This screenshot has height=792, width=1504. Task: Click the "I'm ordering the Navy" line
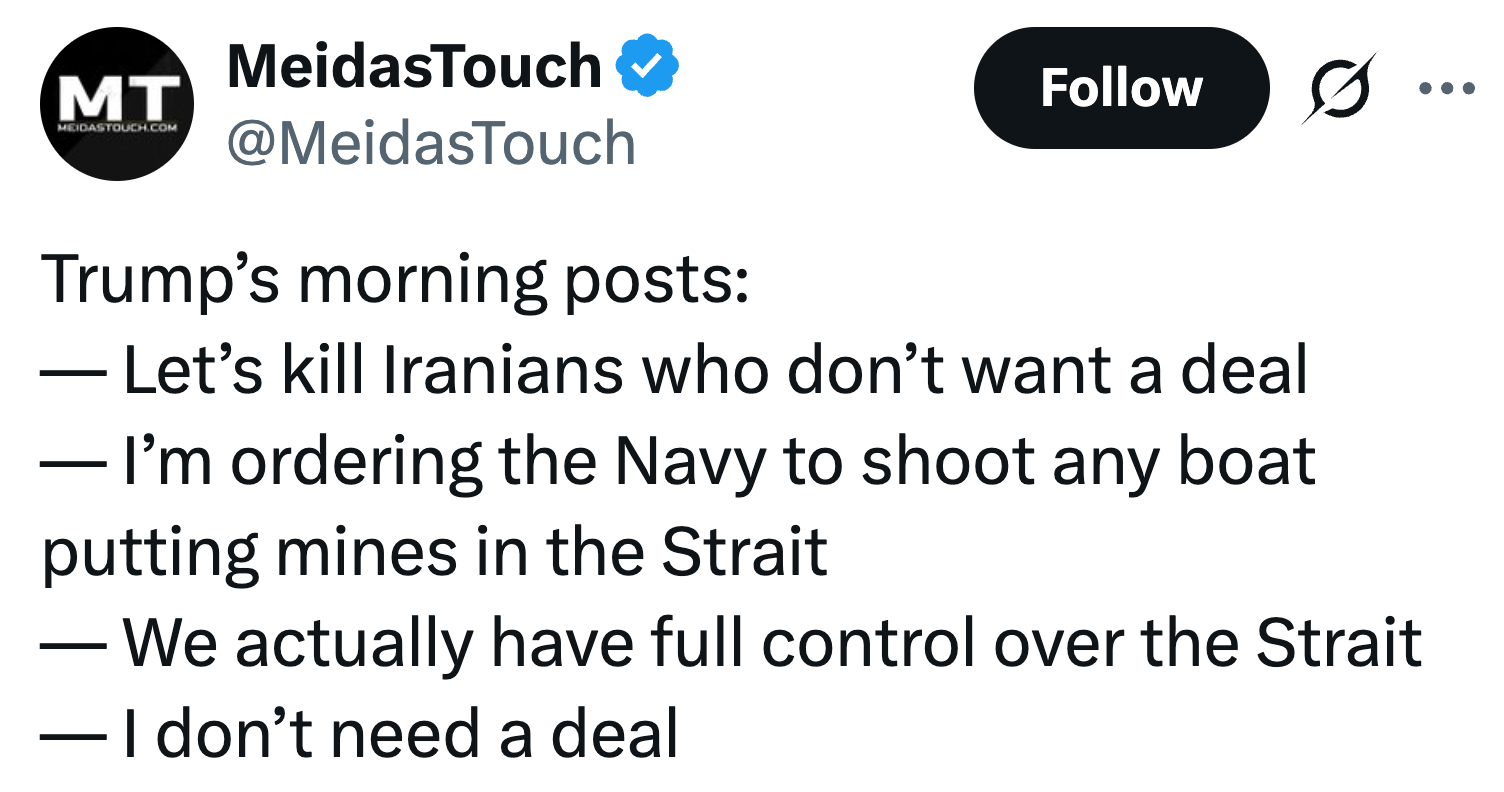tap(678, 461)
